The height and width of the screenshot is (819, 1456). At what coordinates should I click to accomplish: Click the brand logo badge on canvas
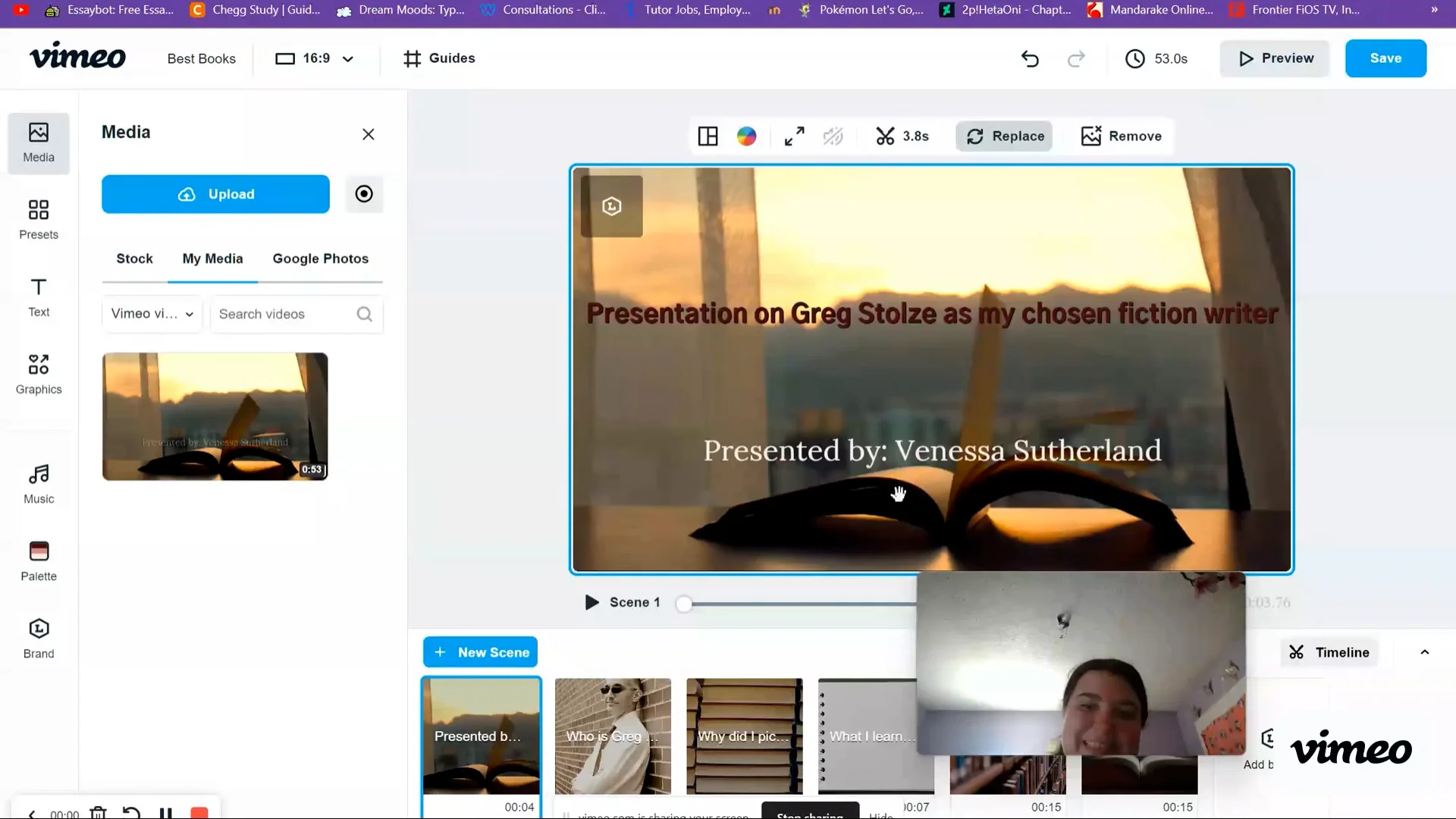(x=612, y=206)
